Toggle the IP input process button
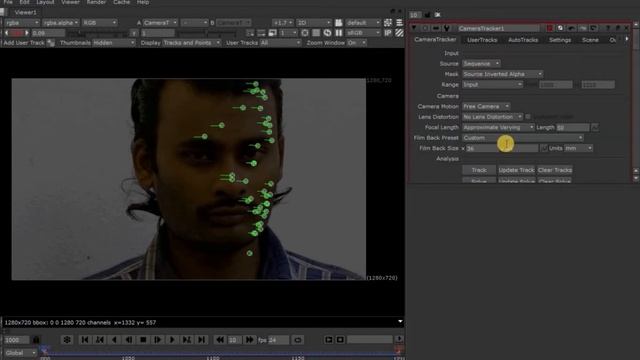Image resolution: width=640 pixels, height=360 pixels. tap(388, 33)
